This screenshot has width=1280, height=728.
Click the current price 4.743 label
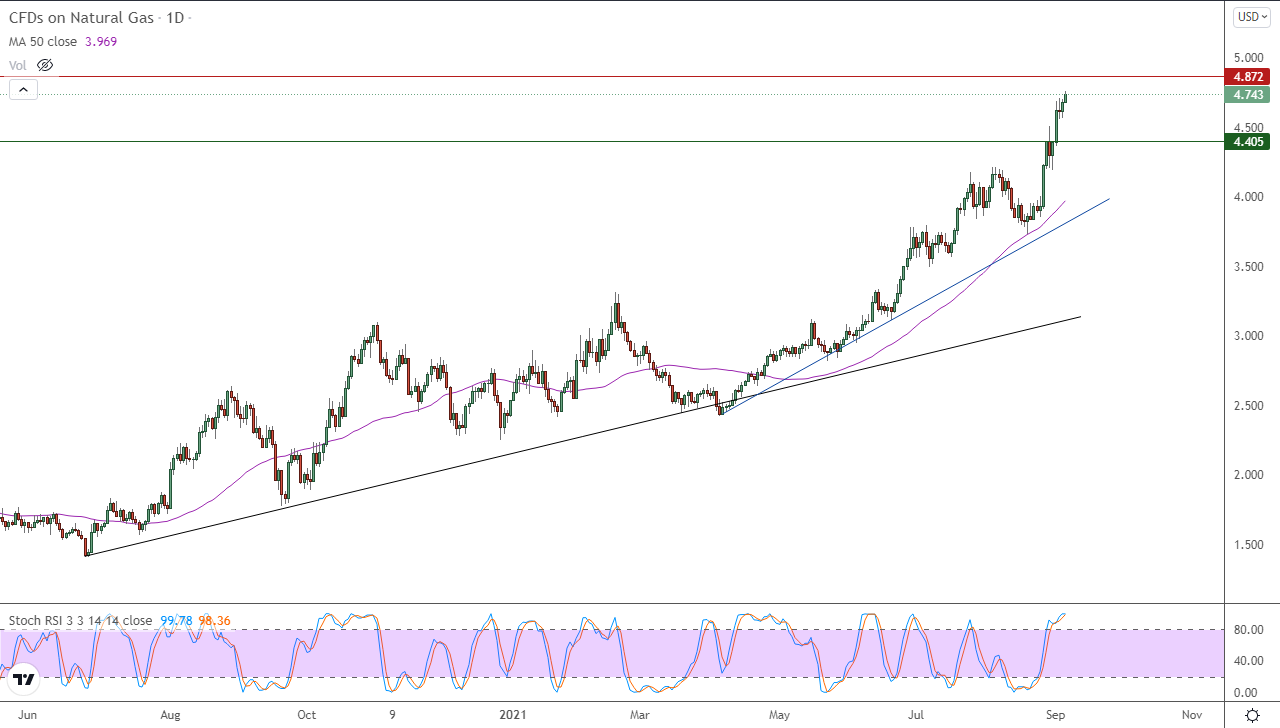[x=1249, y=95]
